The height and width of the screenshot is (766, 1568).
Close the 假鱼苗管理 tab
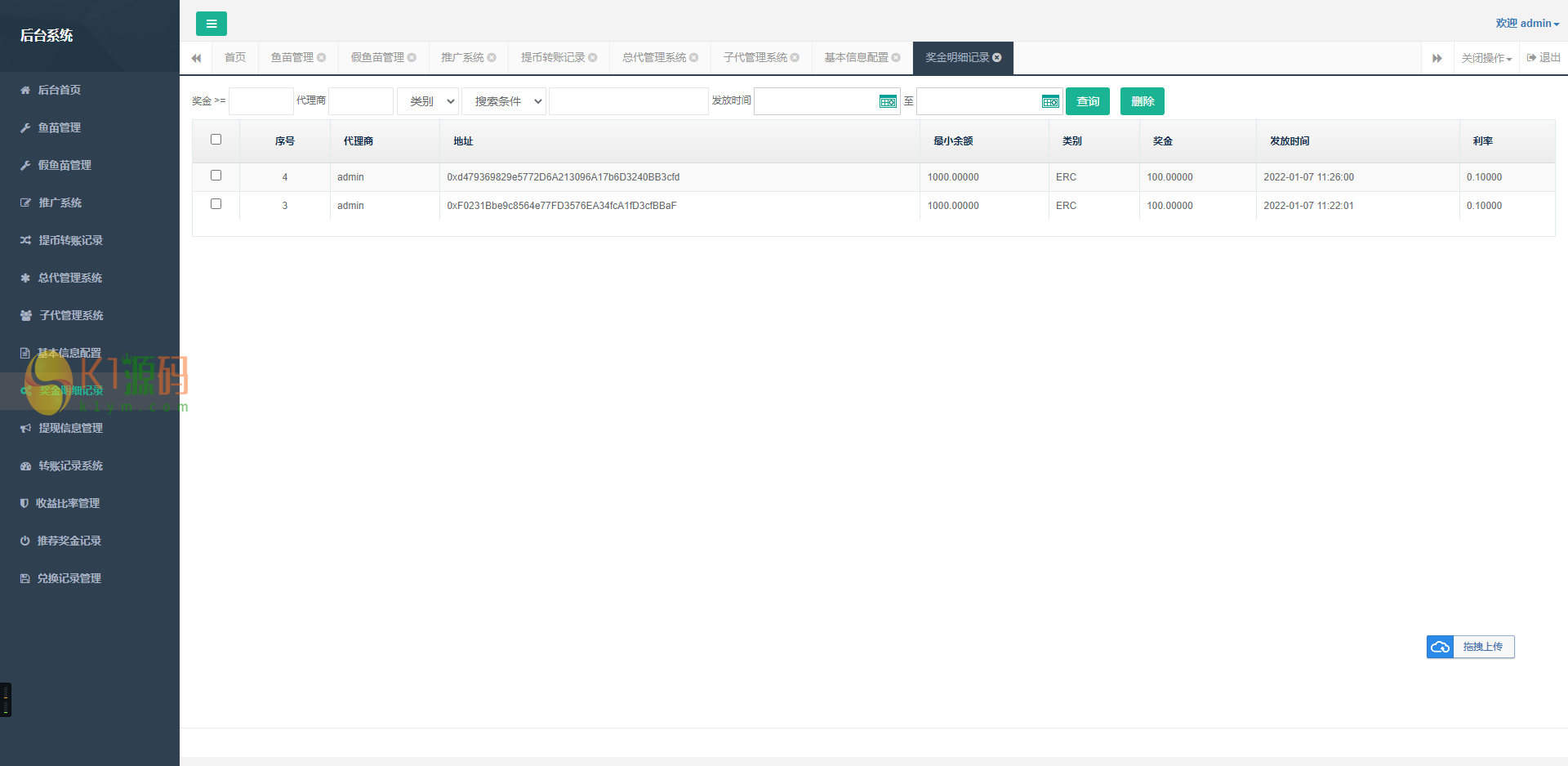tap(412, 57)
